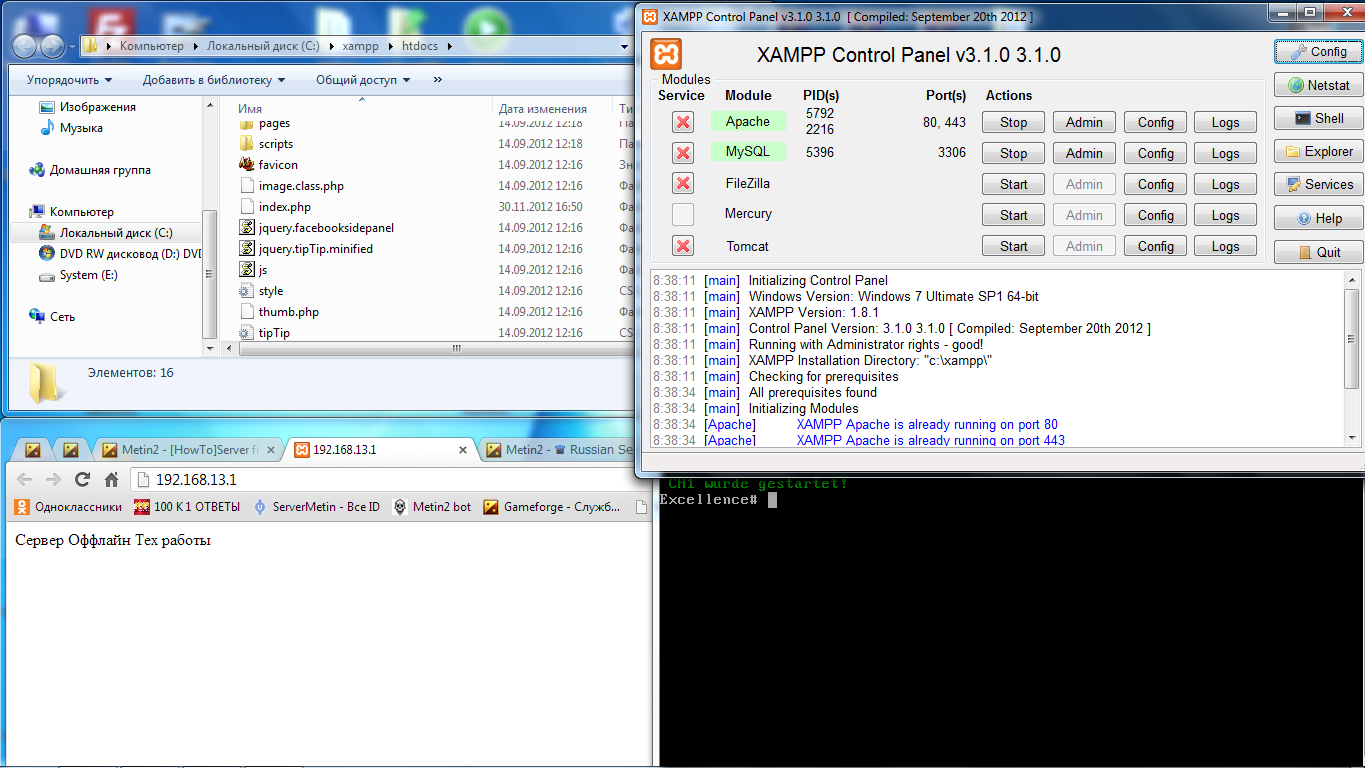1366x768 pixels.
Task: Select Домашняя группа in sidebar
Action: click(x=90, y=170)
